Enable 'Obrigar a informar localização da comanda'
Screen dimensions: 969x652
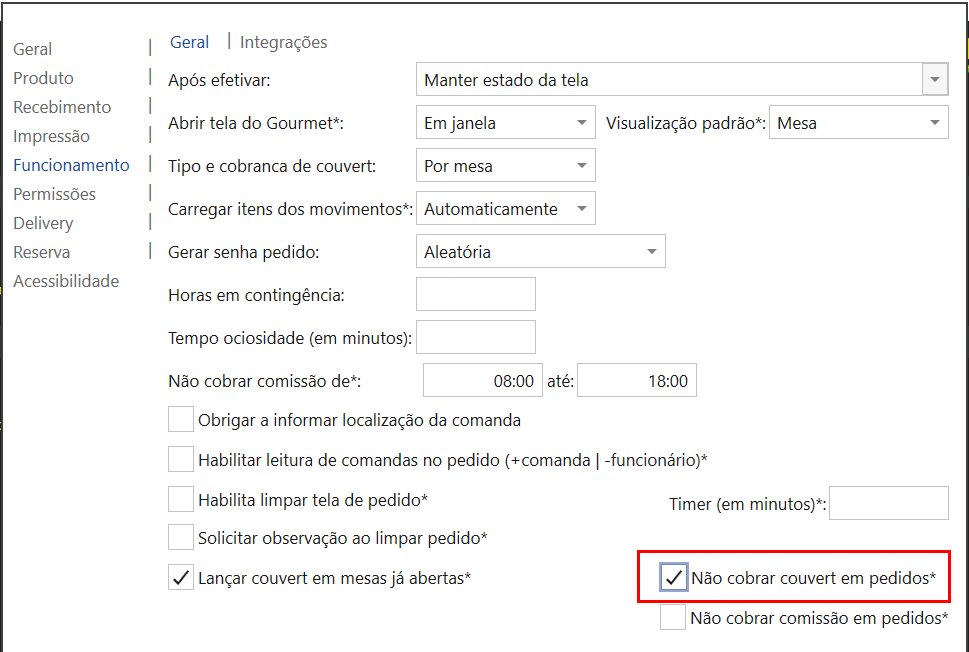tap(181, 420)
